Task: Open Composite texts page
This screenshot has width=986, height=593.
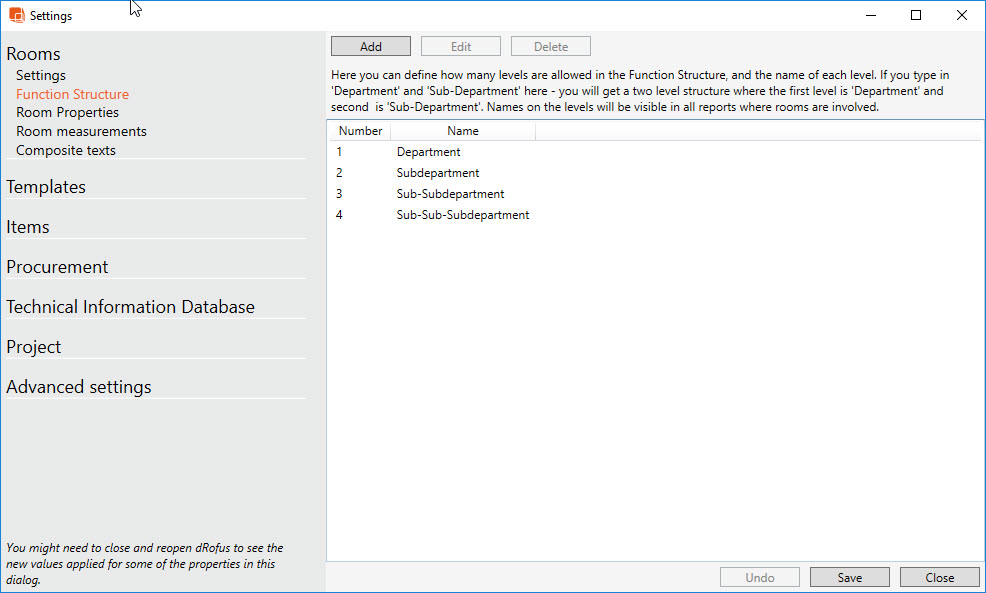Action: pos(66,151)
